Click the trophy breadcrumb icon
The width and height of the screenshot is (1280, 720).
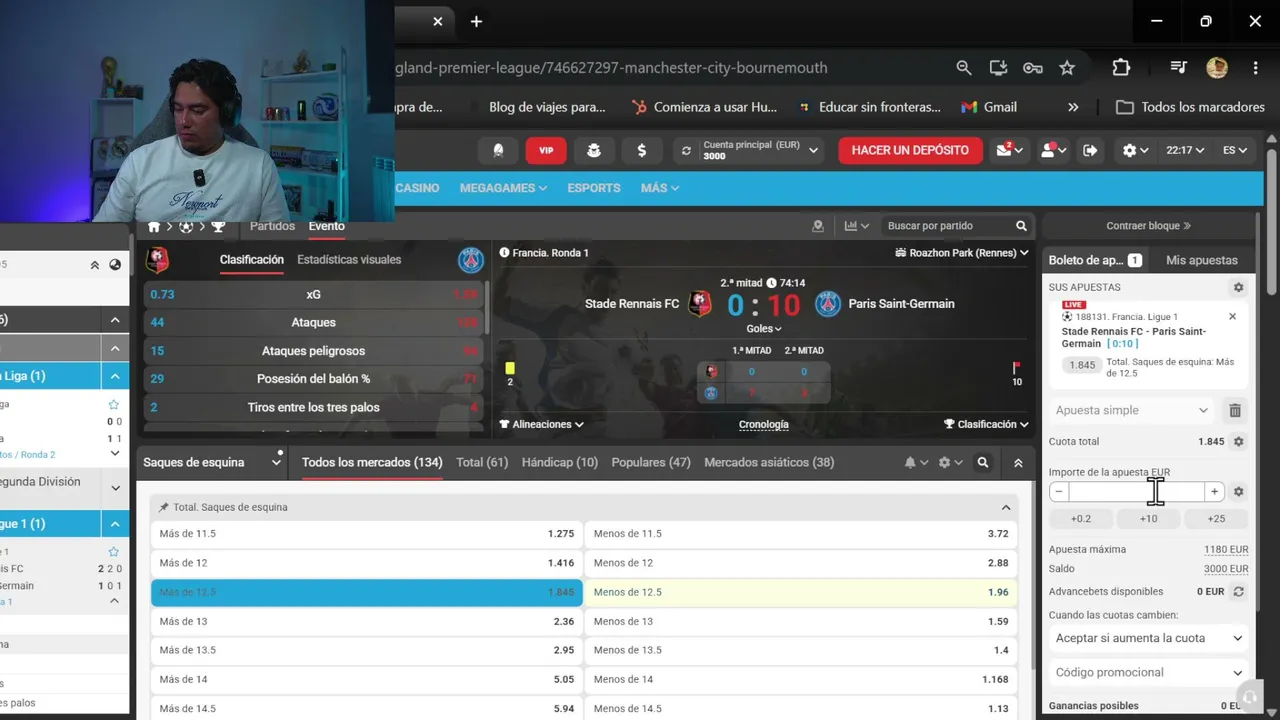[218, 227]
